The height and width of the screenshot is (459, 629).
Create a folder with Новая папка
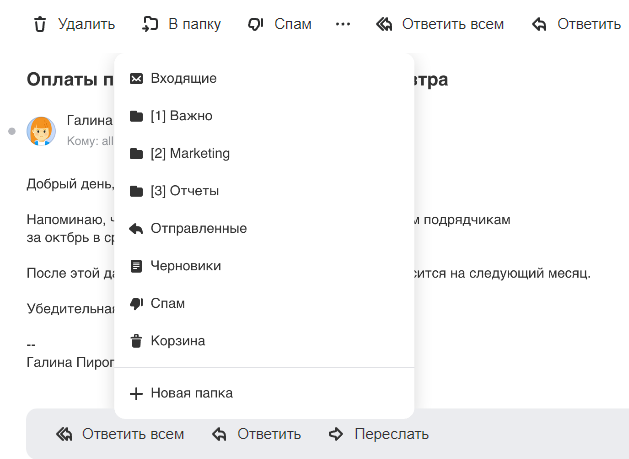coord(191,393)
